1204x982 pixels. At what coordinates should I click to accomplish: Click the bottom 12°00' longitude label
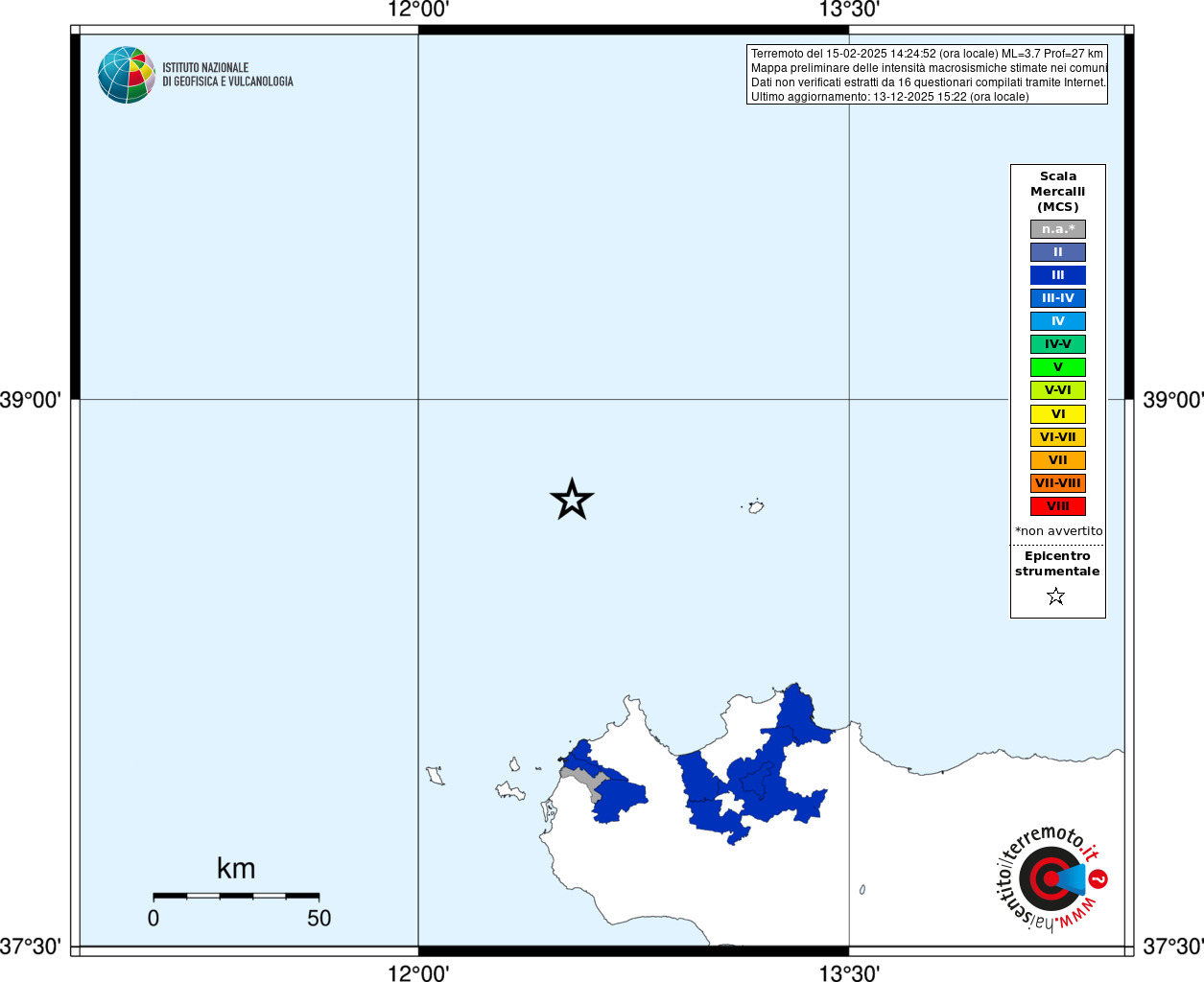coord(418,972)
